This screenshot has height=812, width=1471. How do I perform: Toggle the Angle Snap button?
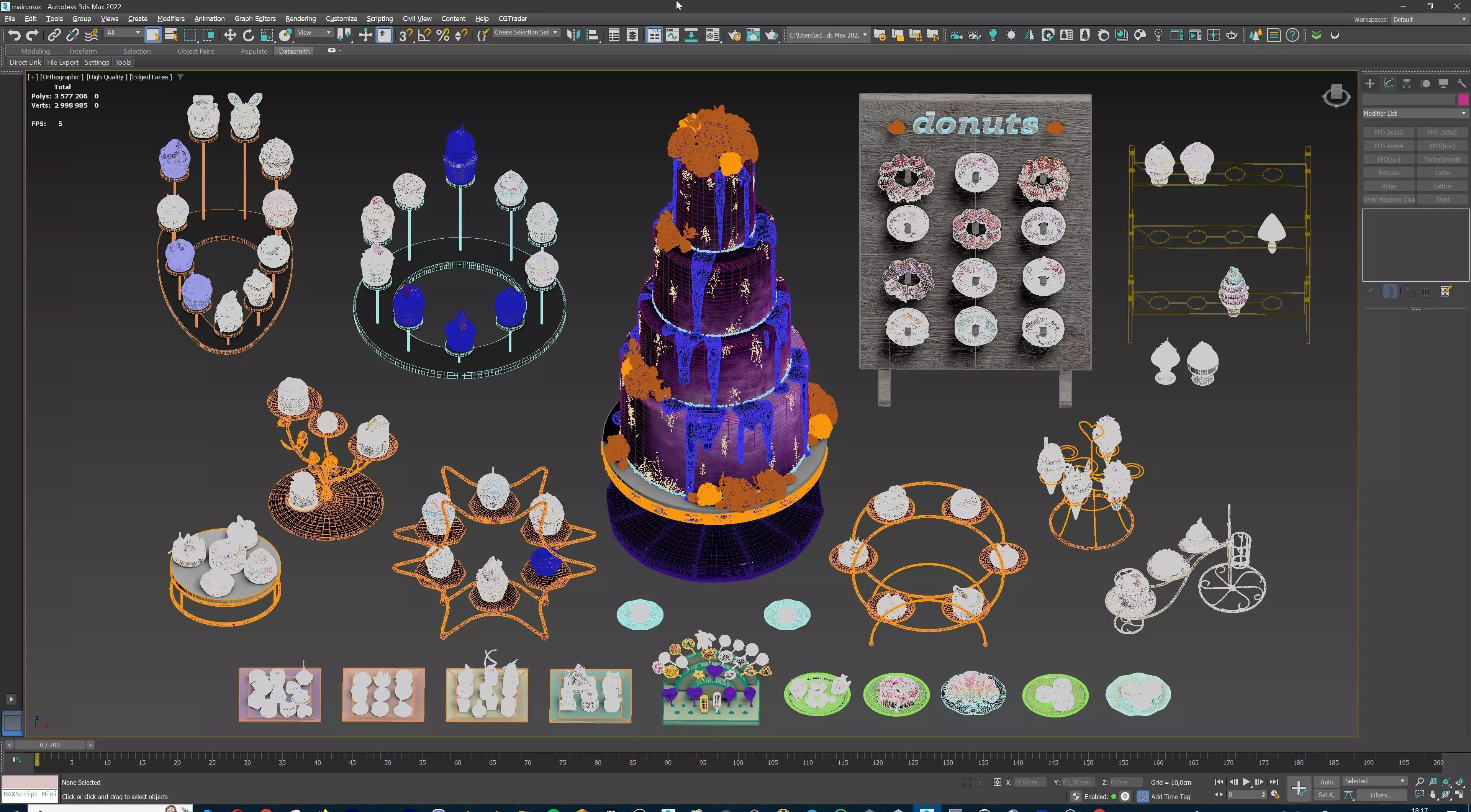coord(424,35)
